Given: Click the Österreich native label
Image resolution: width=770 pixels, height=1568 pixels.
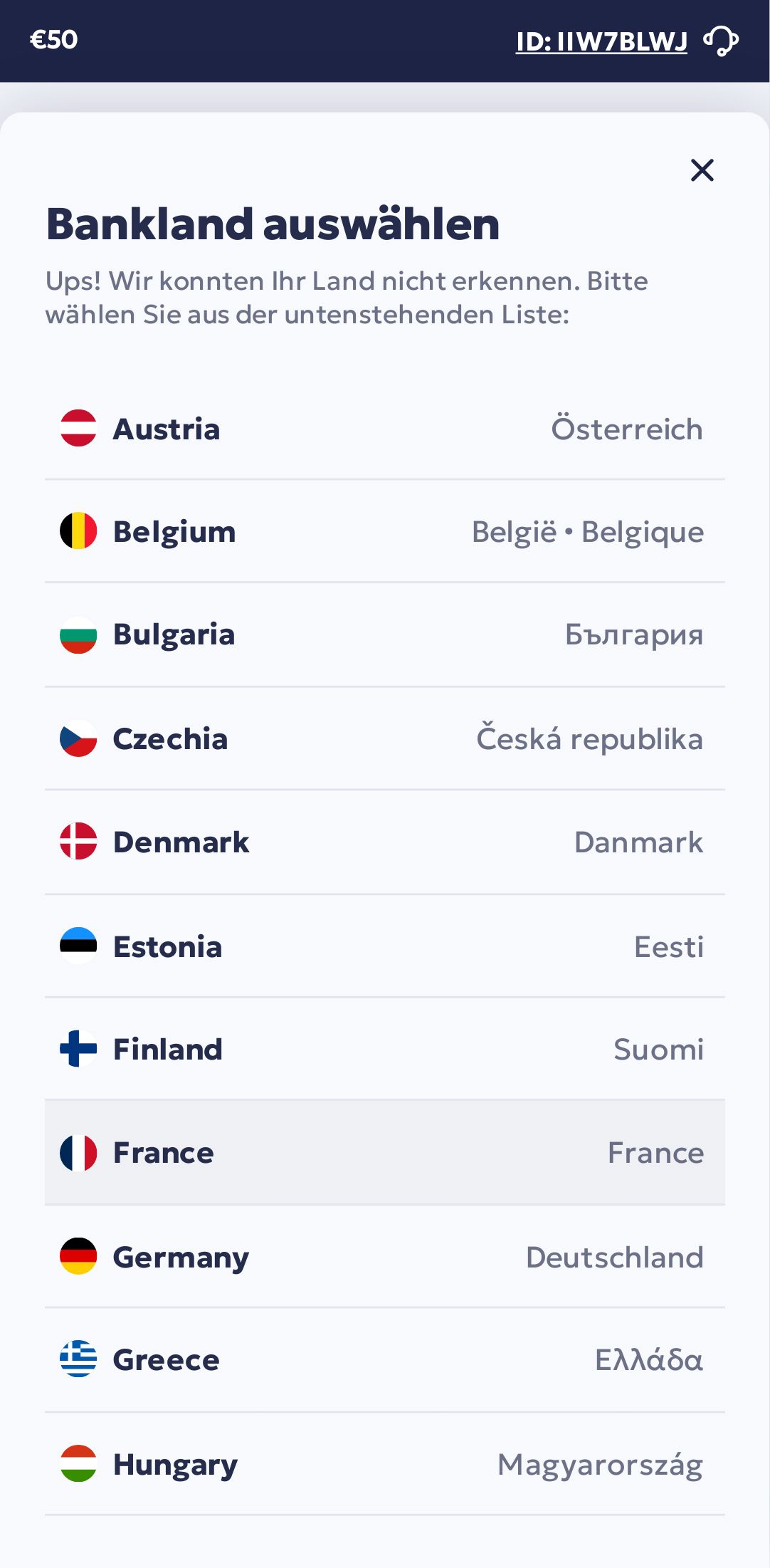Looking at the screenshot, I should click(x=626, y=429).
